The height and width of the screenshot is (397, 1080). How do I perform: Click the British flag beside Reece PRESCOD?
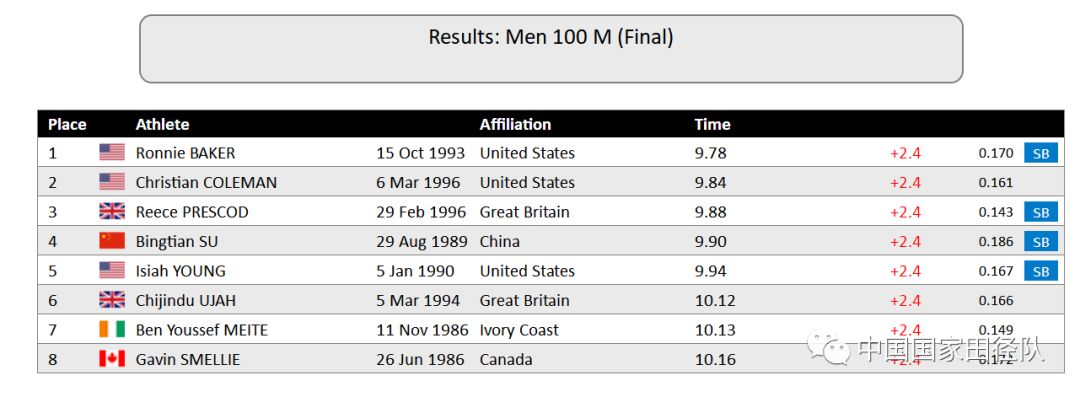112,212
